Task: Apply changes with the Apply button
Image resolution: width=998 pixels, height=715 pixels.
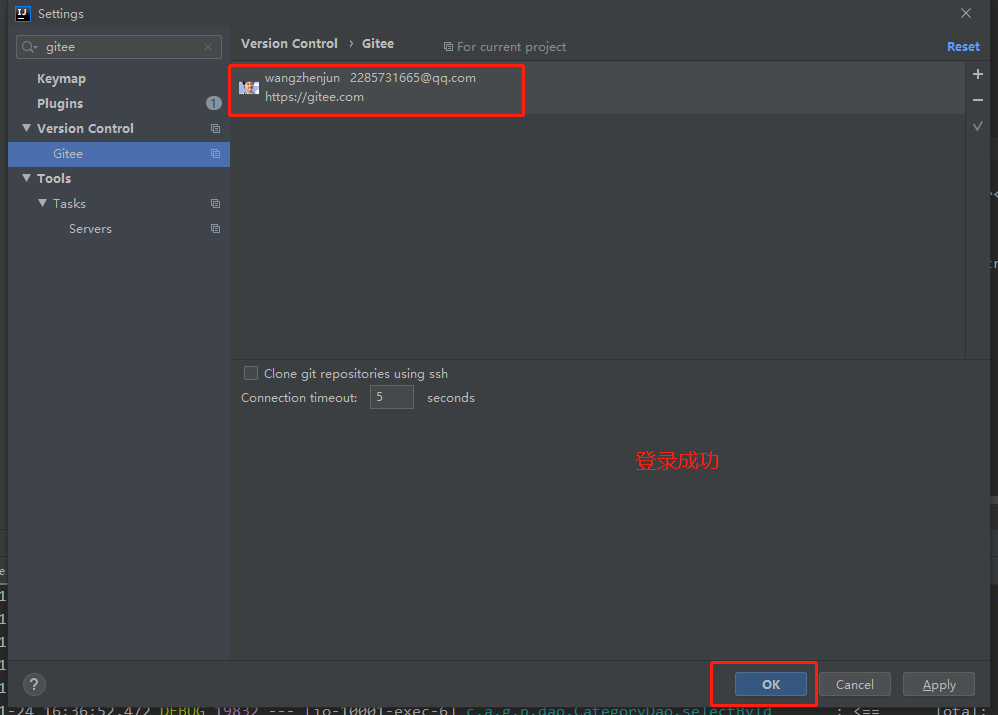Action: coord(938,684)
